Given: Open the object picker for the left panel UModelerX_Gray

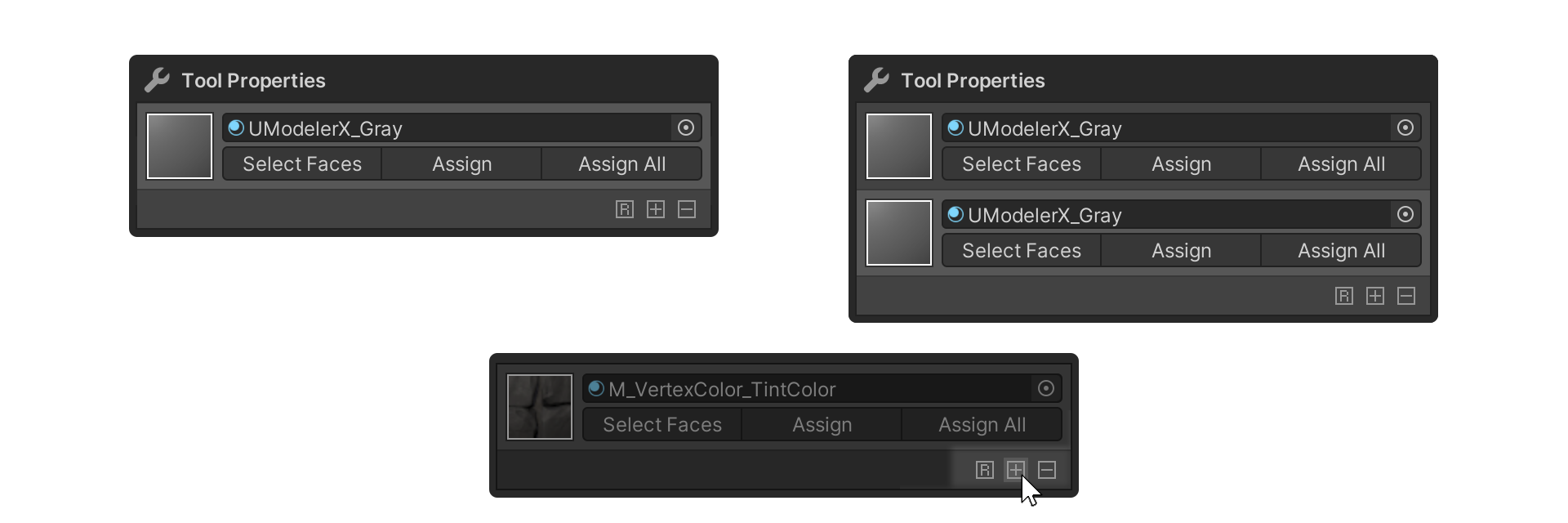Looking at the screenshot, I should (x=686, y=127).
